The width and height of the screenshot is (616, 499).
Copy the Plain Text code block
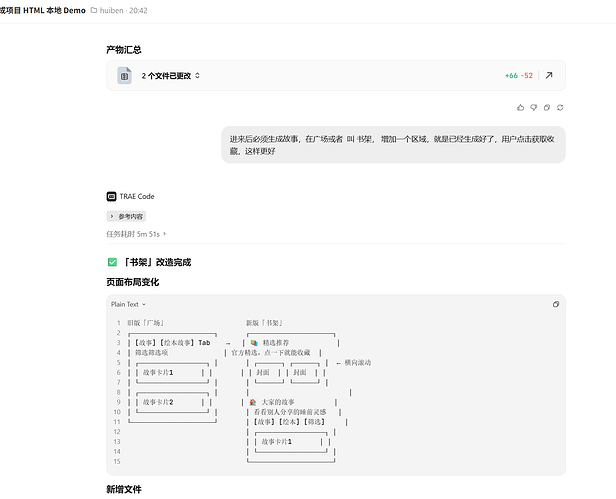click(556, 304)
